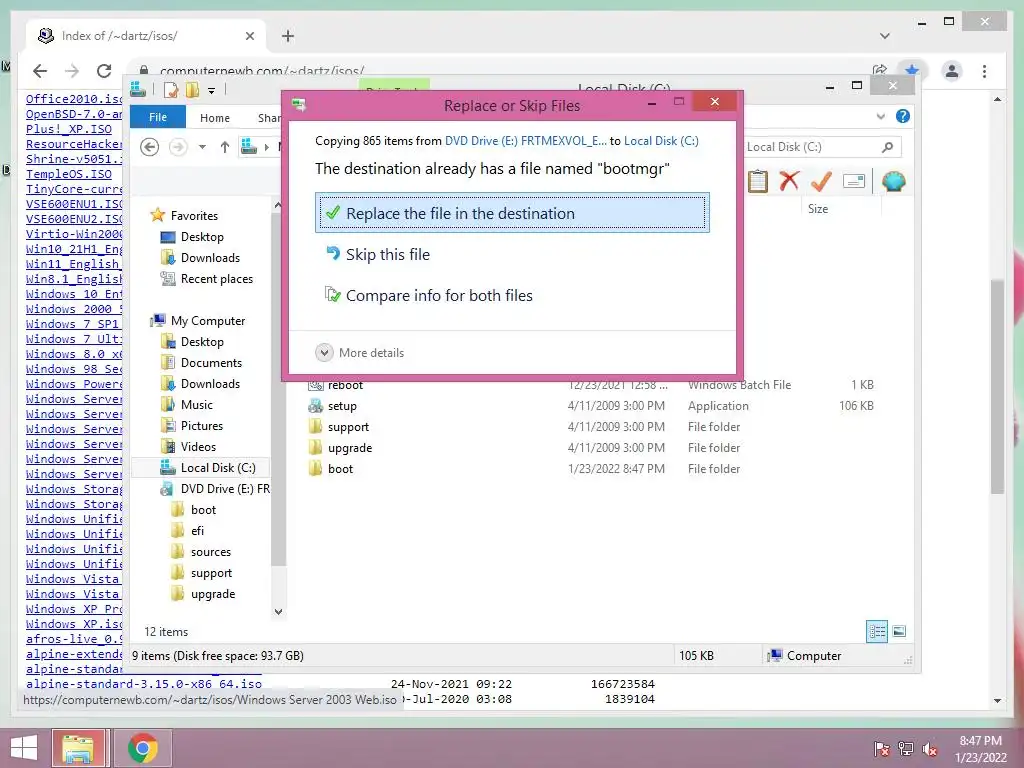The image size is (1024, 768).
Task: Open Windows Start button
Action: [24, 748]
